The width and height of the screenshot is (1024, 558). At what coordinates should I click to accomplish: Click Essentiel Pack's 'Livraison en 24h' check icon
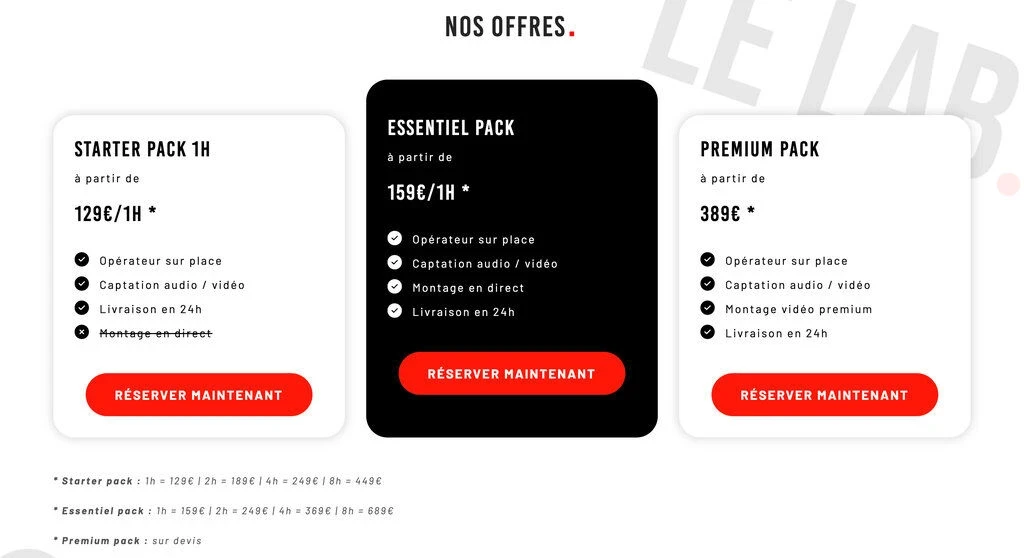tap(395, 311)
